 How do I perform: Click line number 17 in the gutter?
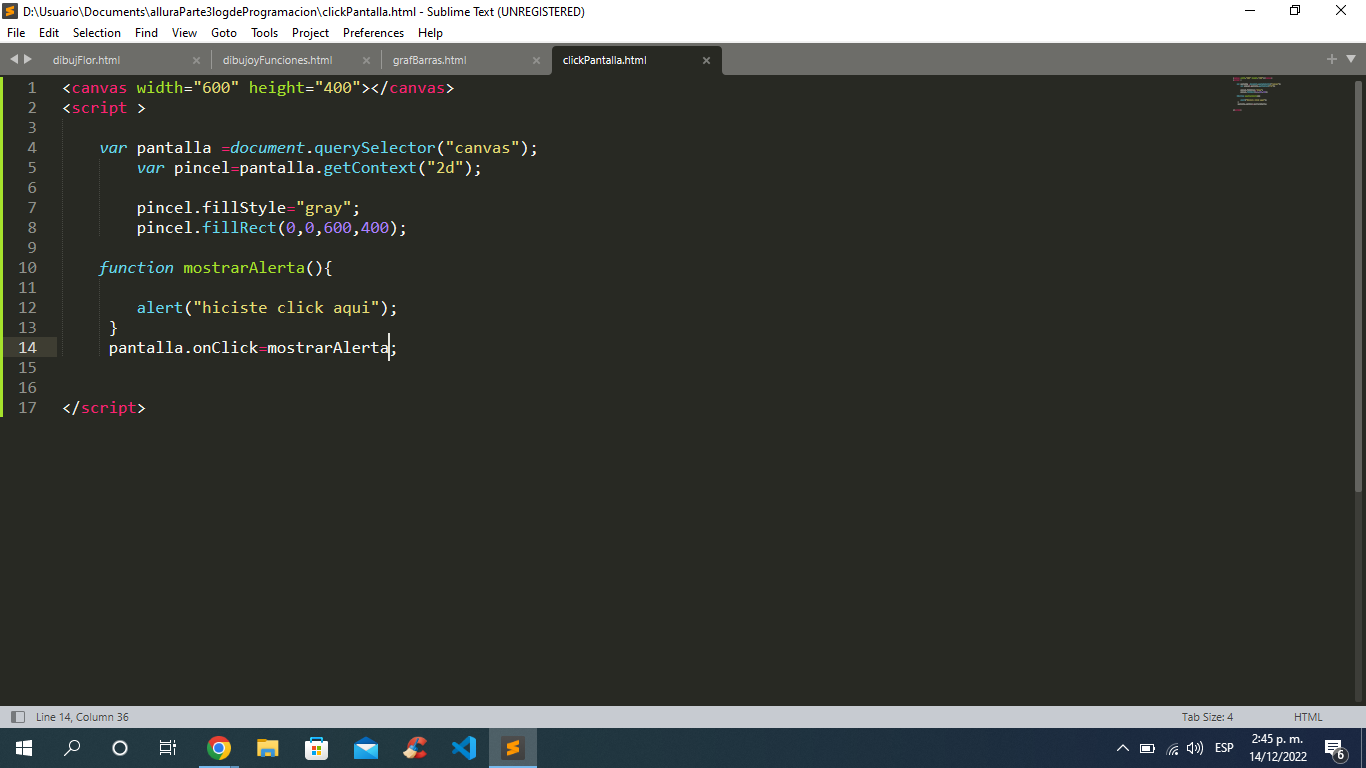point(27,408)
